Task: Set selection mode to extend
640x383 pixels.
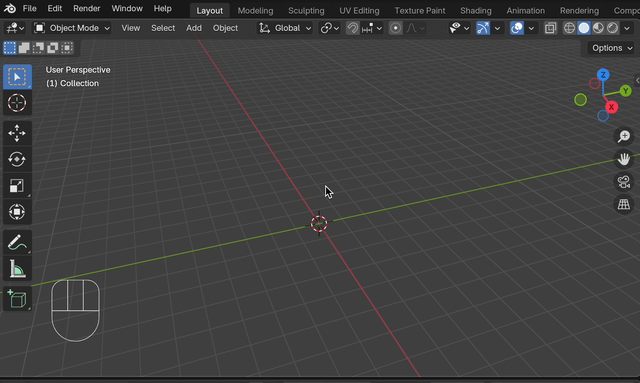Action: (x=24, y=48)
